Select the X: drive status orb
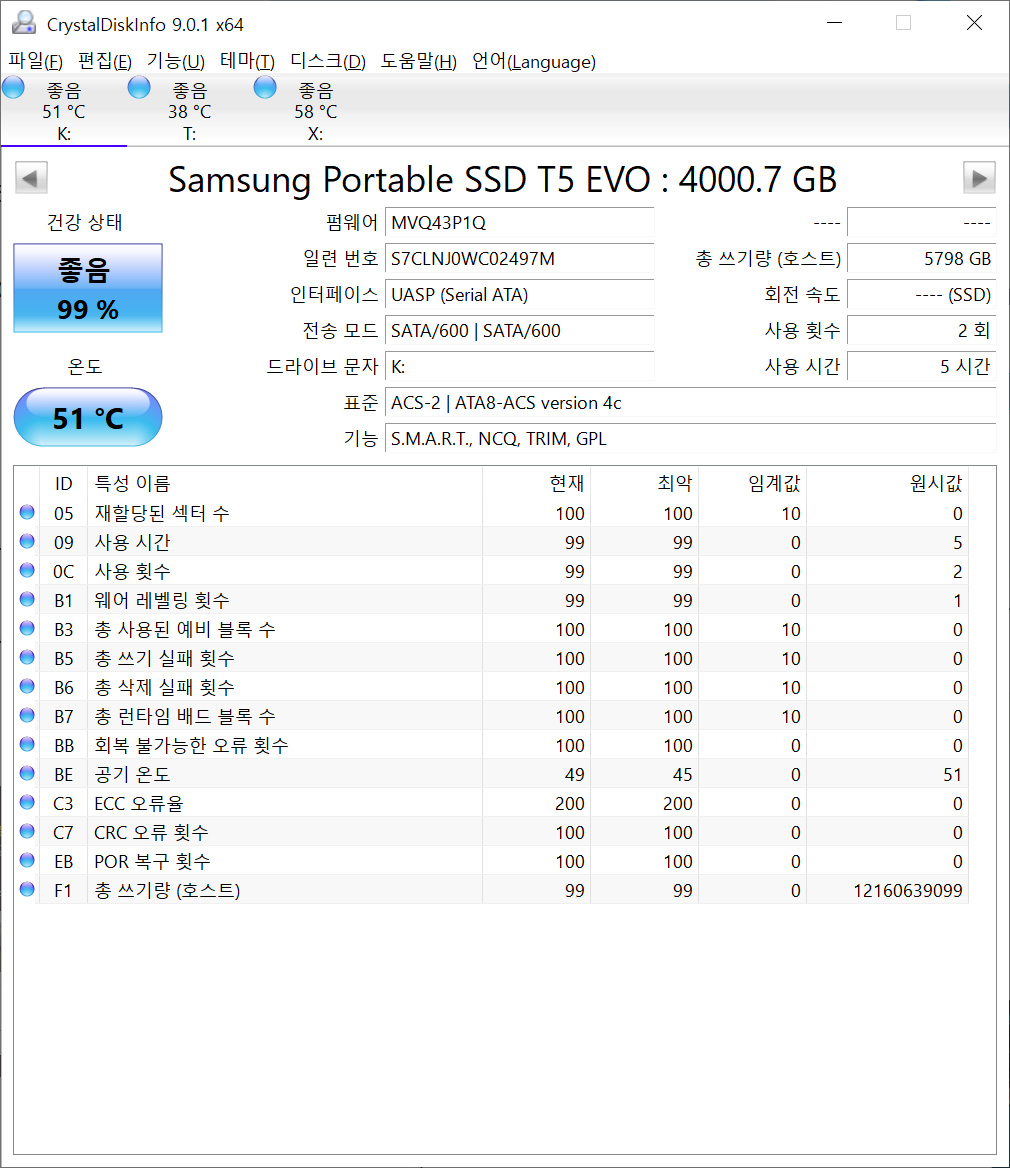 point(265,88)
